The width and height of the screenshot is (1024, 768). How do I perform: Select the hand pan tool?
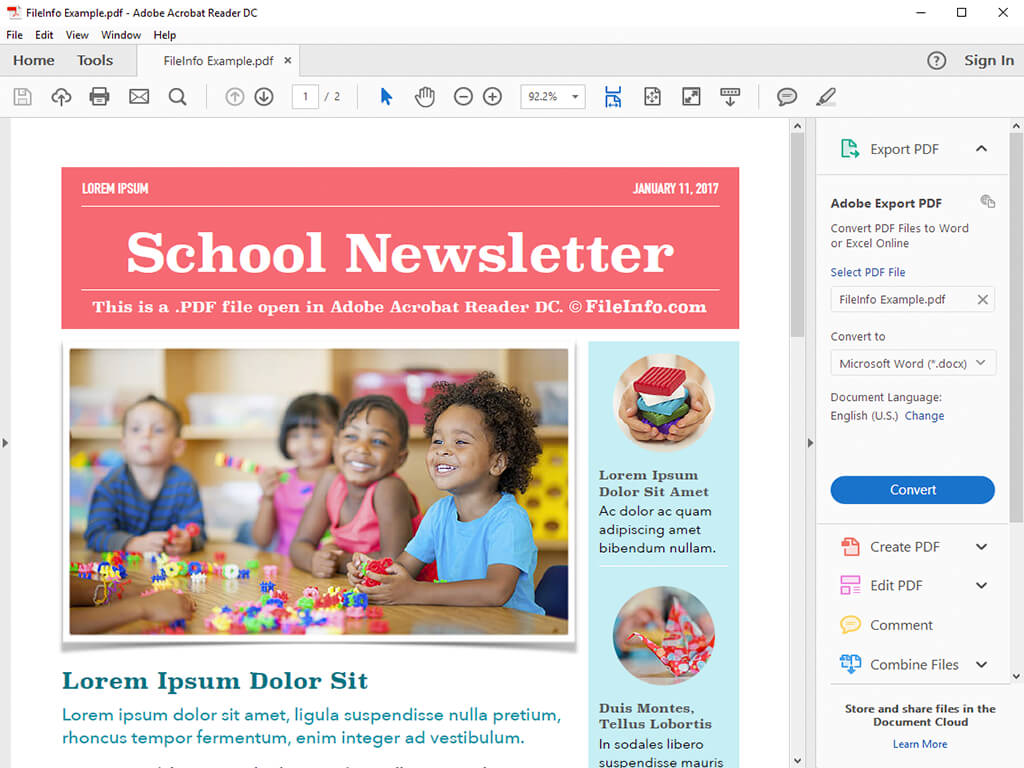(x=425, y=97)
